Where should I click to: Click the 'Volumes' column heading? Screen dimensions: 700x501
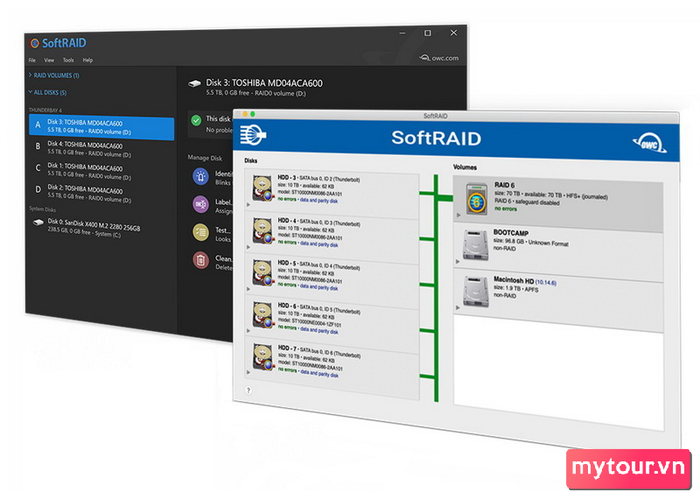point(465,167)
